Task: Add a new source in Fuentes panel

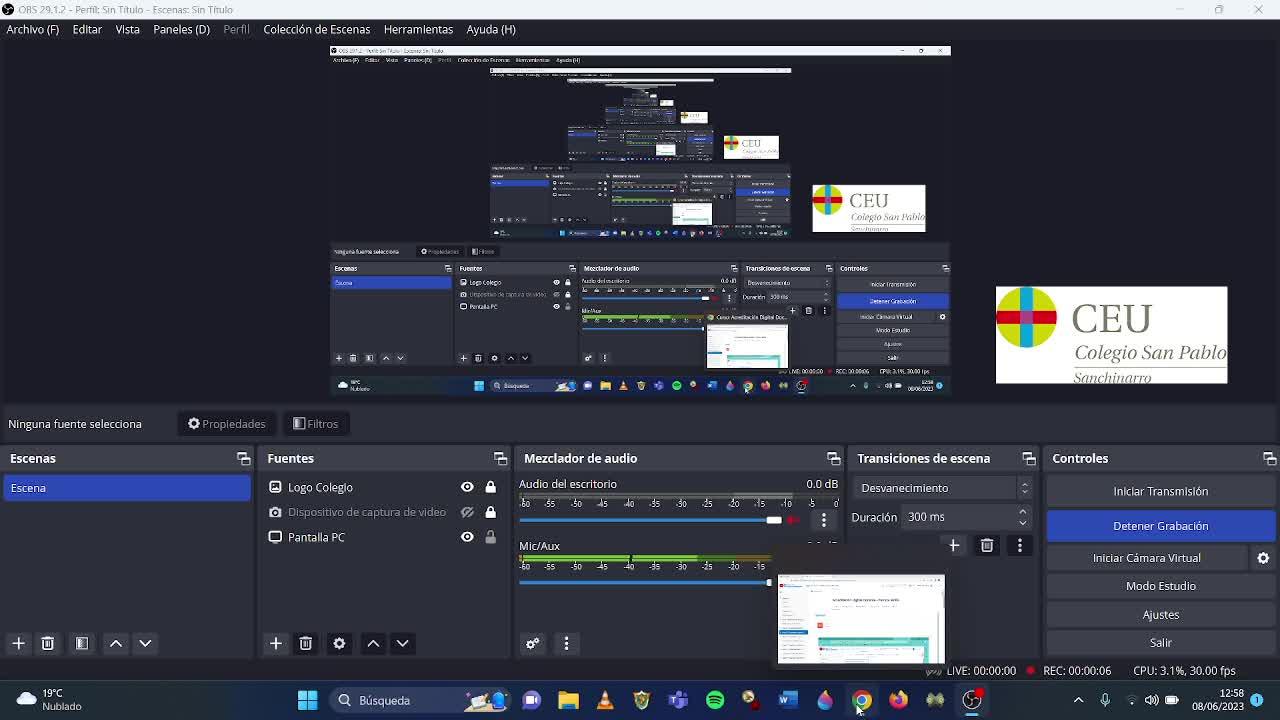Action: click(276, 643)
